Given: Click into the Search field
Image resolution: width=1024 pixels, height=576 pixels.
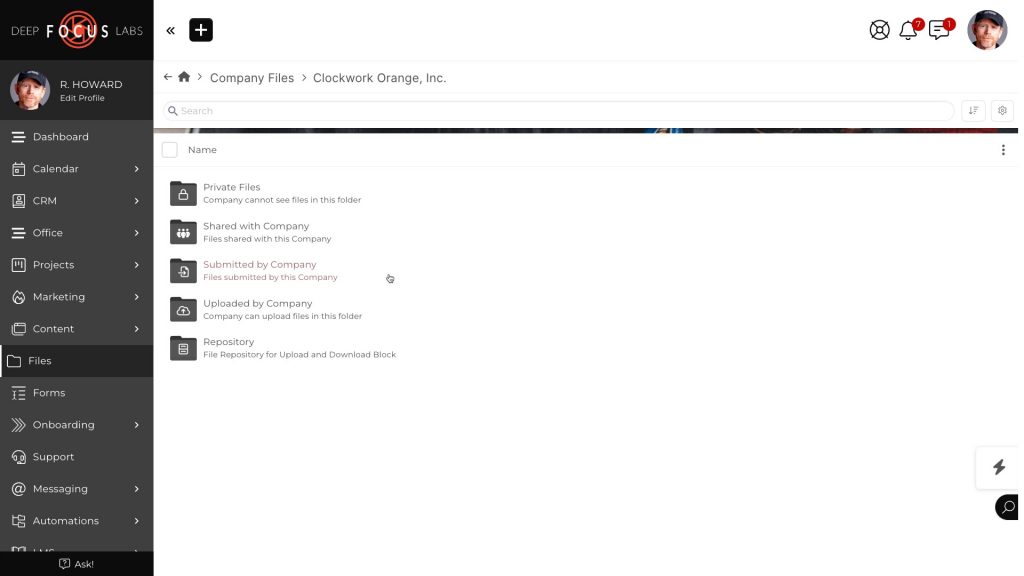Looking at the screenshot, I should pyautogui.click(x=560, y=111).
